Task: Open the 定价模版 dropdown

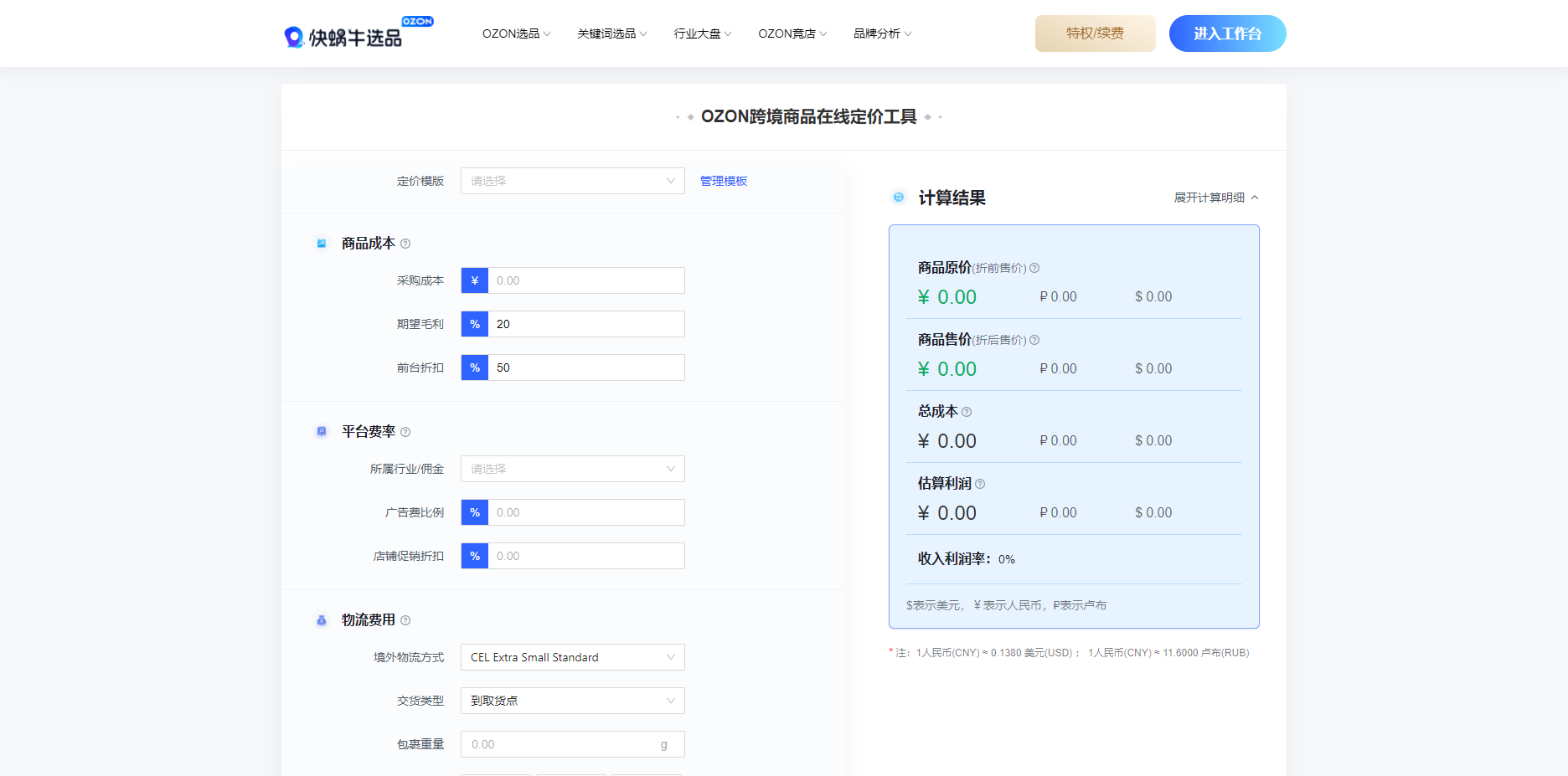Action: (x=573, y=181)
